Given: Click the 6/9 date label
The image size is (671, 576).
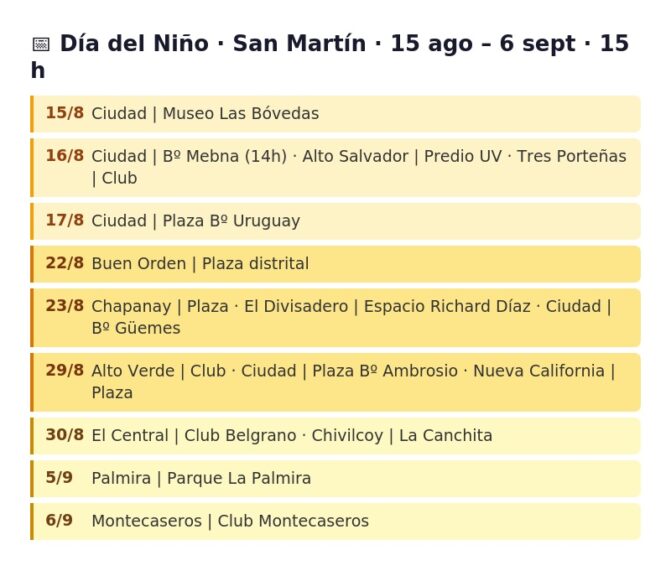Looking at the screenshot, I should click(59, 521).
